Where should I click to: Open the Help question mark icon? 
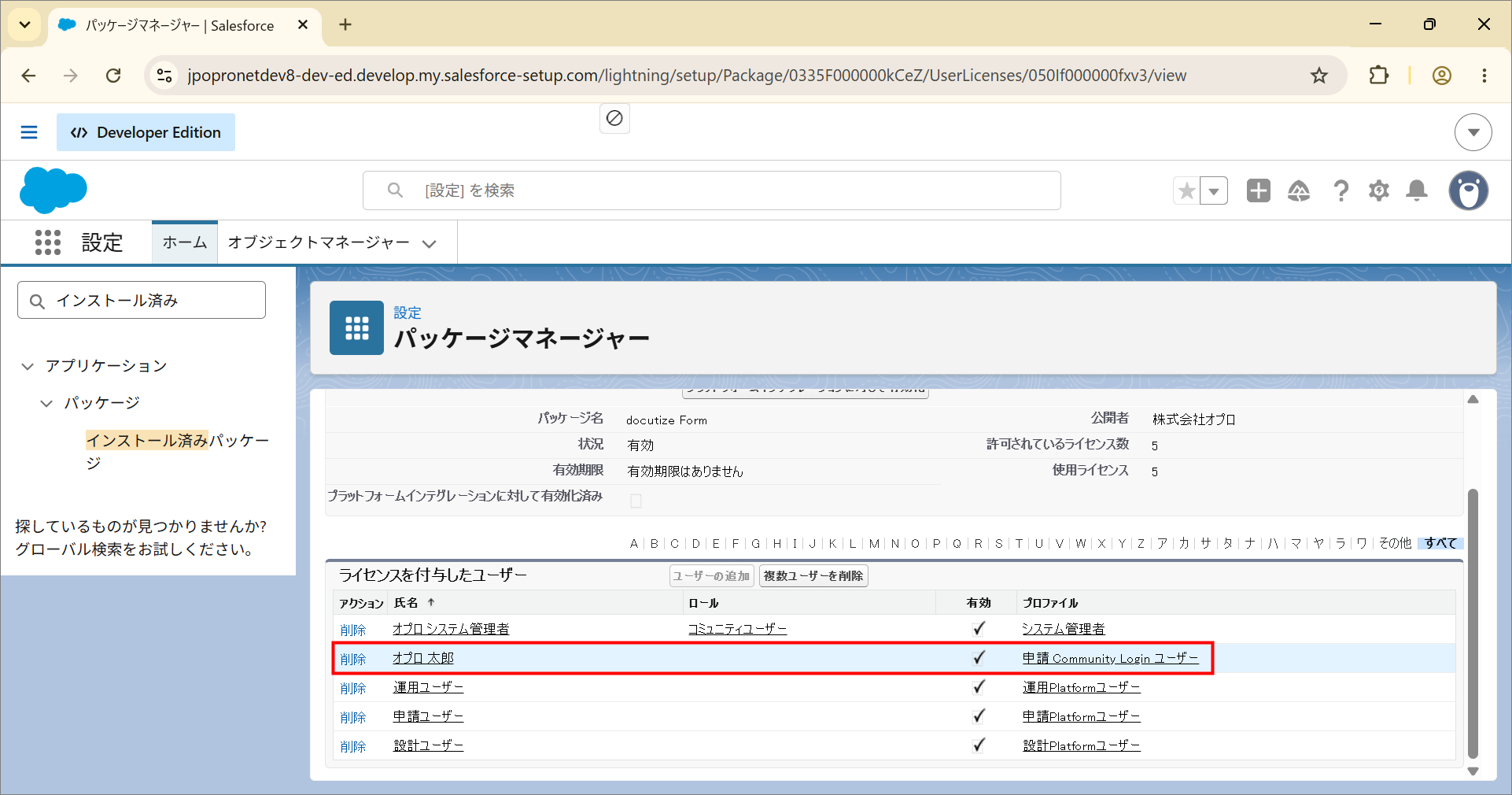(1341, 190)
